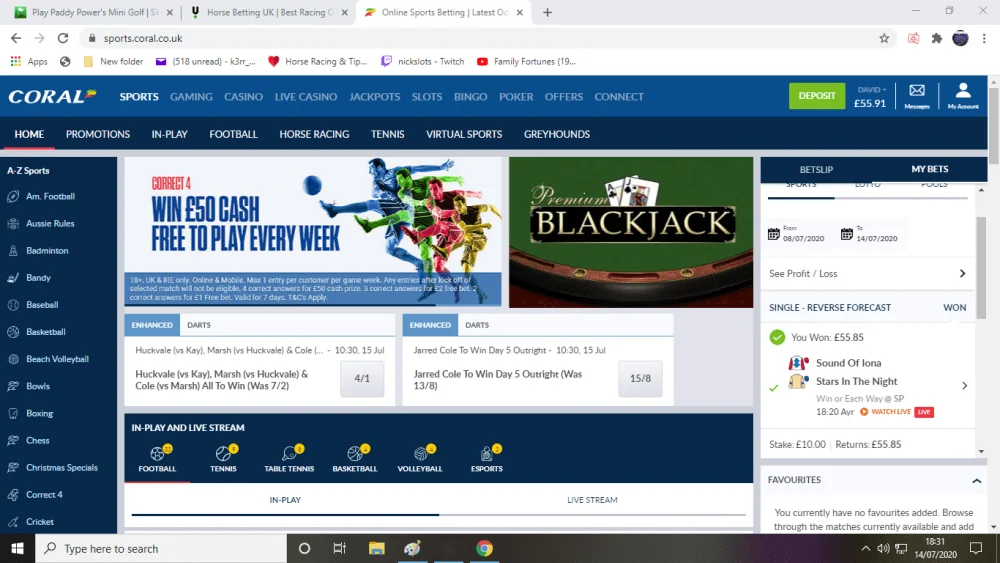Image resolution: width=1000 pixels, height=563 pixels.
Task: Reload the page
Action: click(62, 38)
